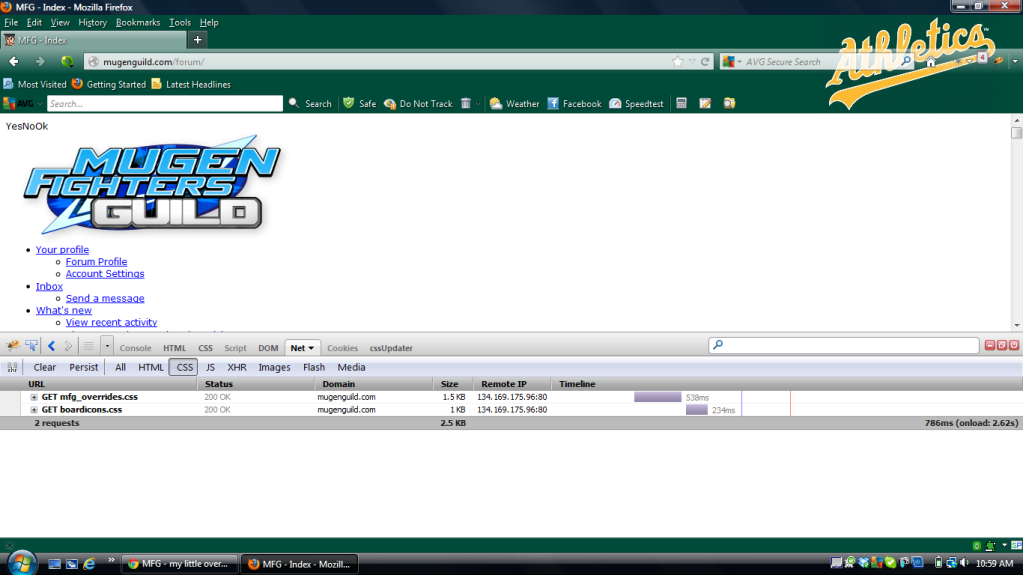
Task: Activate the Firebug element inspector icon
Action: coord(31,346)
